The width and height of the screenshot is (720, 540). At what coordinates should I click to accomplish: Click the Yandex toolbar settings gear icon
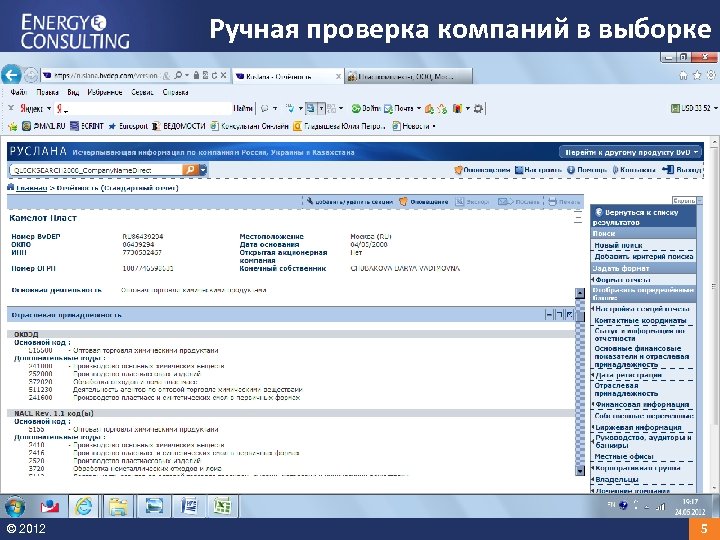[x=478, y=109]
